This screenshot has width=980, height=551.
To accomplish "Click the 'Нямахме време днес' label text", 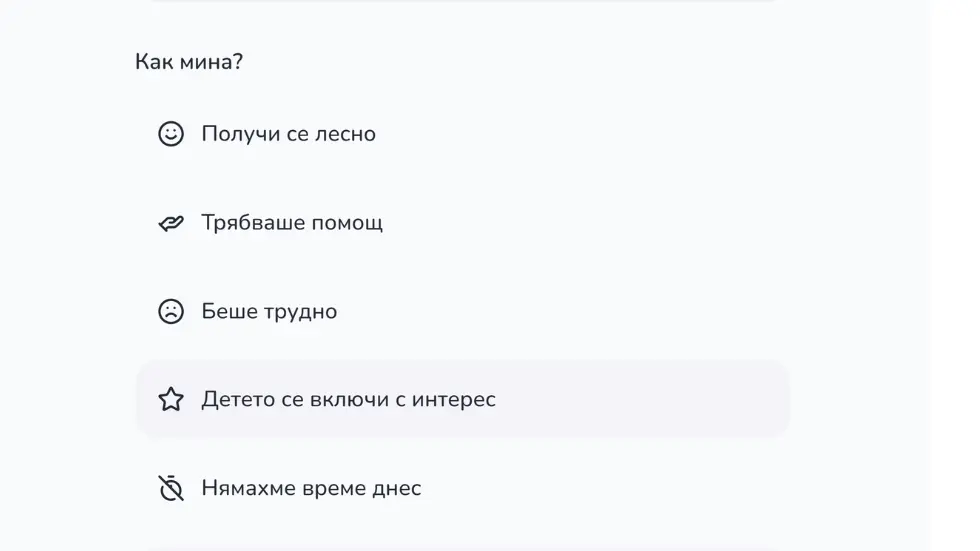I will coord(311,489).
